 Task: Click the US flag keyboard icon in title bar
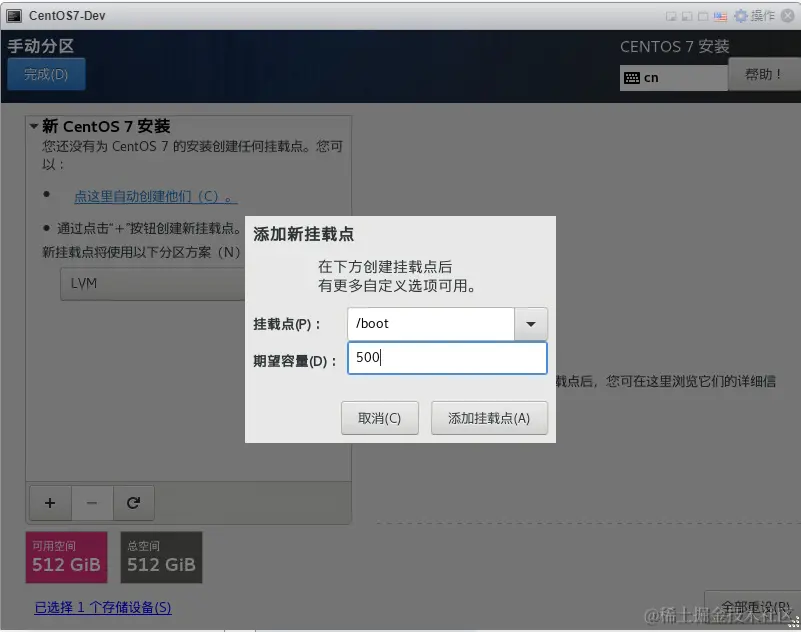coord(720,16)
